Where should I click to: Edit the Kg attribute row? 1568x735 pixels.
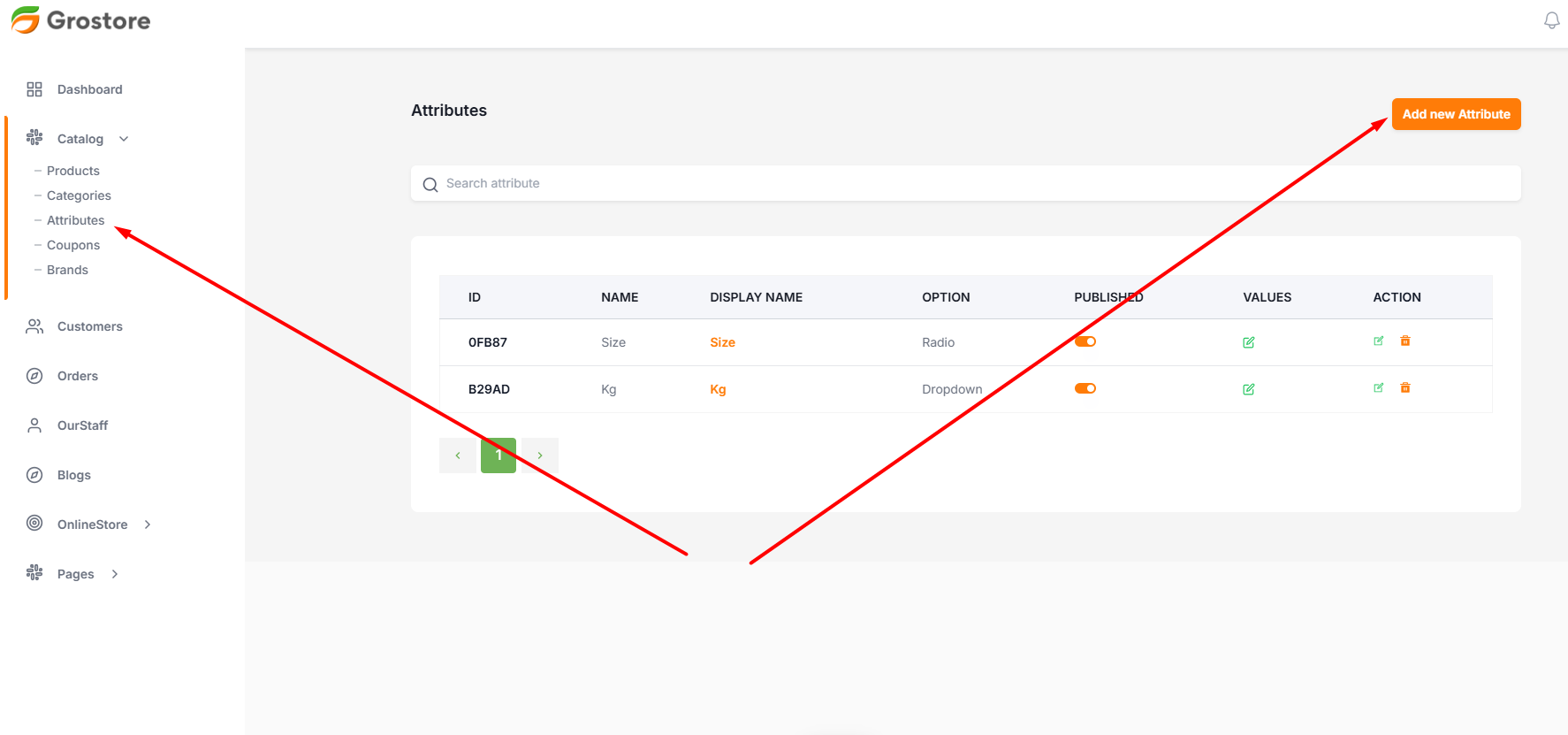pyautogui.click(x=1378, y=388)
